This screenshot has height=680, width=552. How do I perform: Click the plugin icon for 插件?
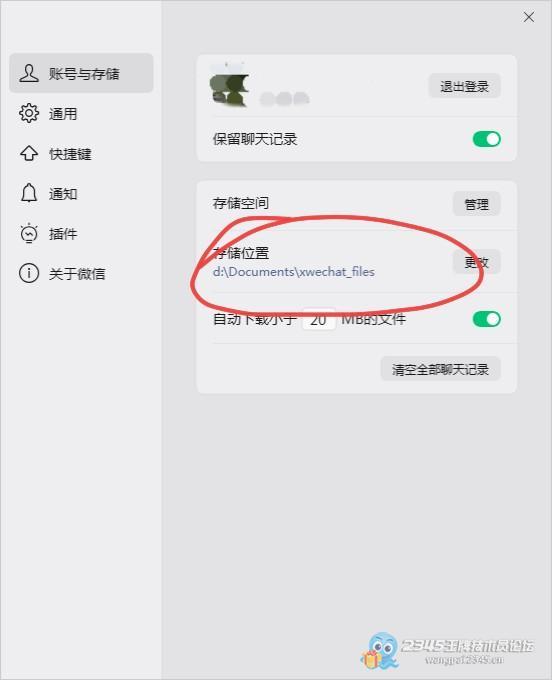pos(29,233)
